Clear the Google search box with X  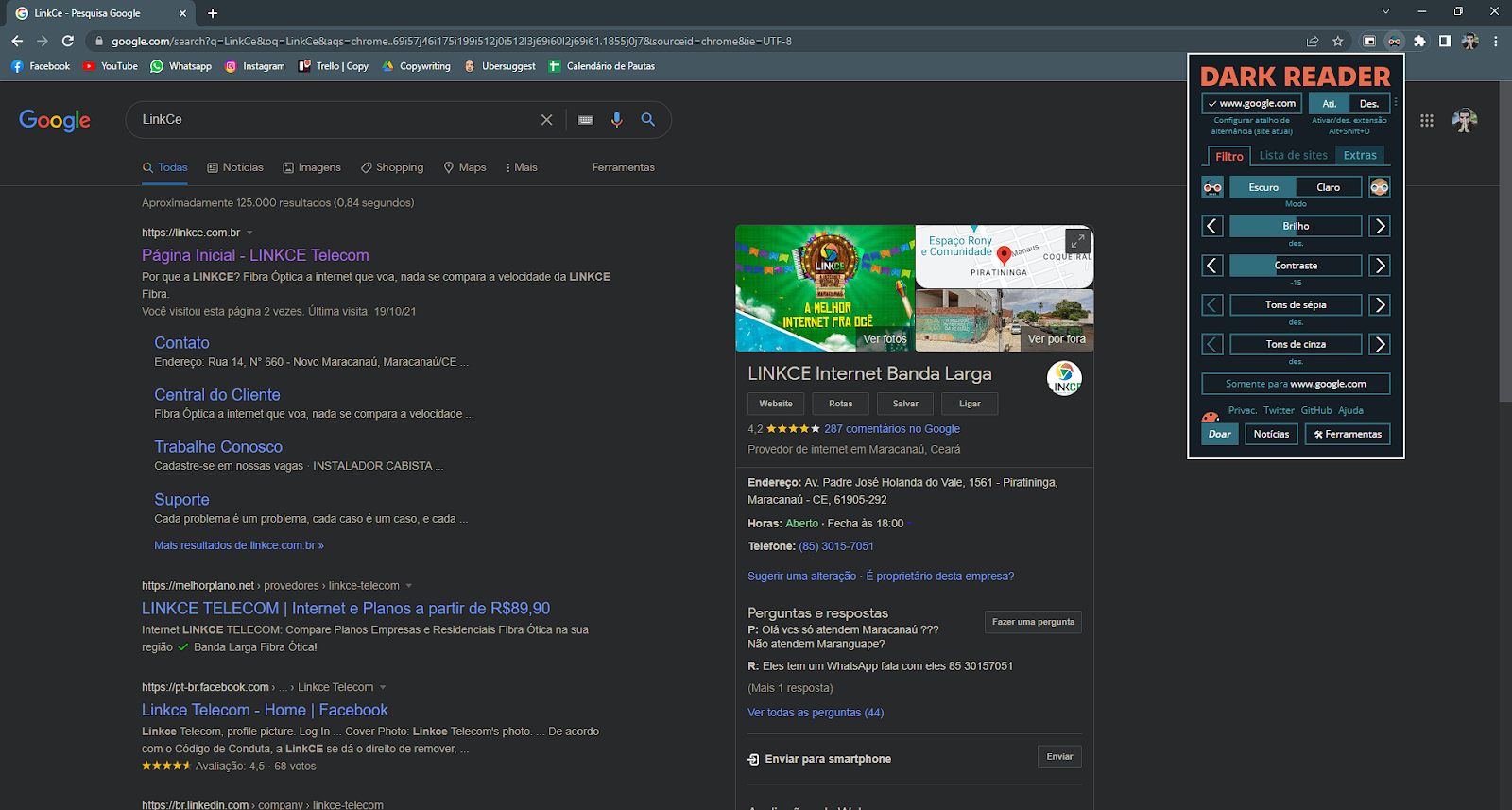pos(546,120)
